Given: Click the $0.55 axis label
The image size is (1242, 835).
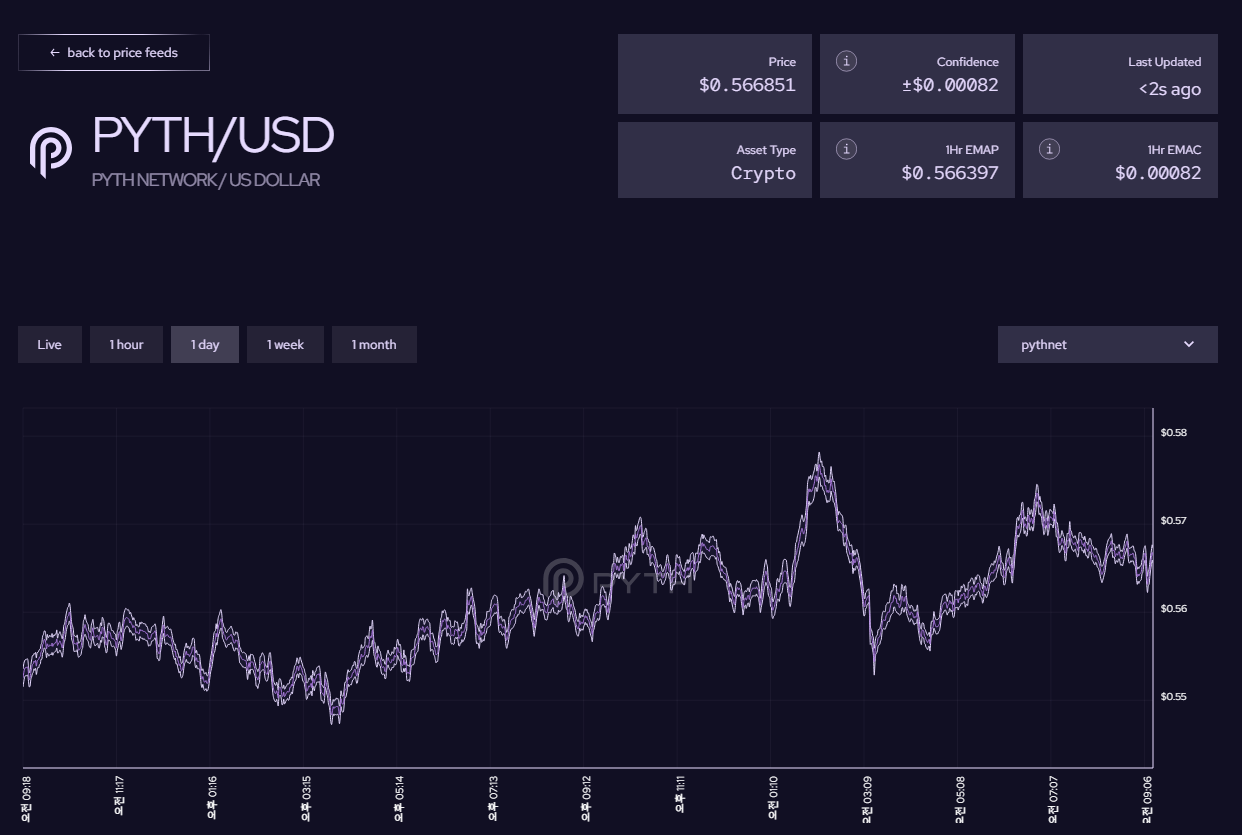Looking at the screenshot, I should [1173, 696].
